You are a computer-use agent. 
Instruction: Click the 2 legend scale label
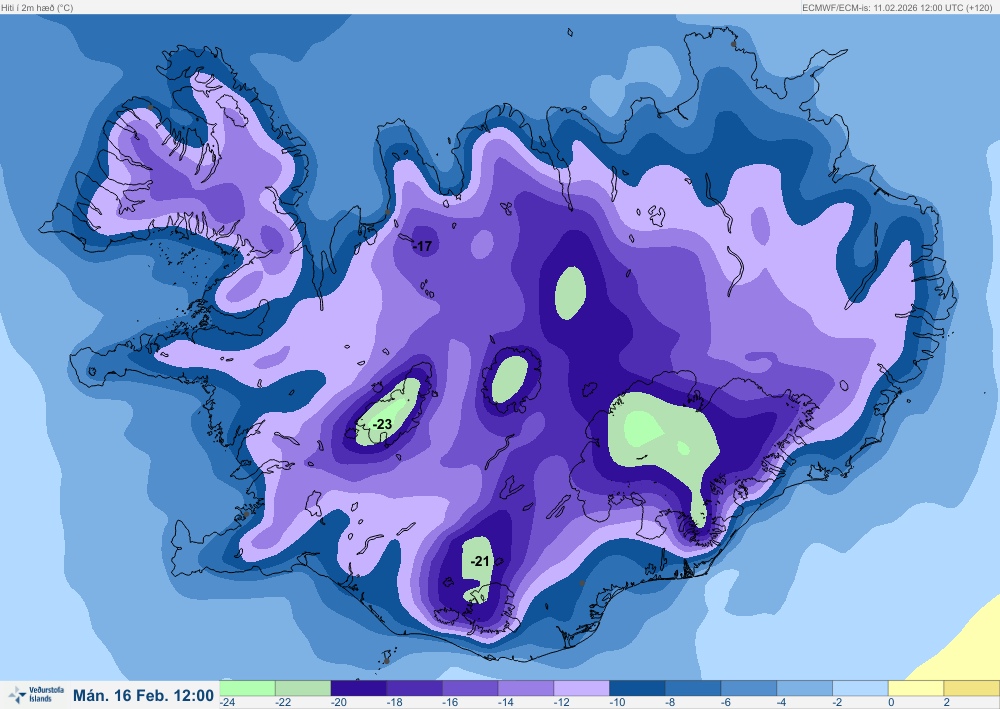947,703
